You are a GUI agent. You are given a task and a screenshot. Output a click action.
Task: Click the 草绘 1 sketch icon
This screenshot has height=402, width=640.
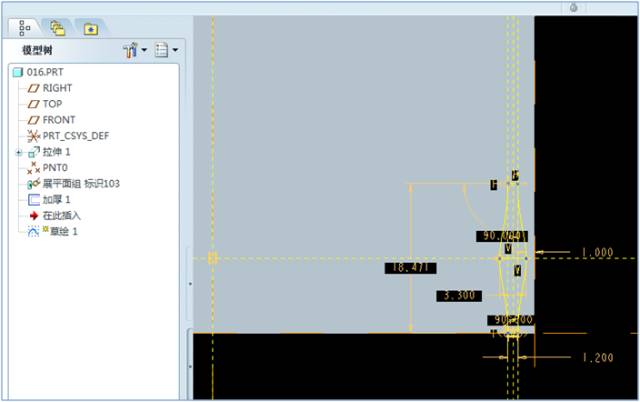[33, 232]
